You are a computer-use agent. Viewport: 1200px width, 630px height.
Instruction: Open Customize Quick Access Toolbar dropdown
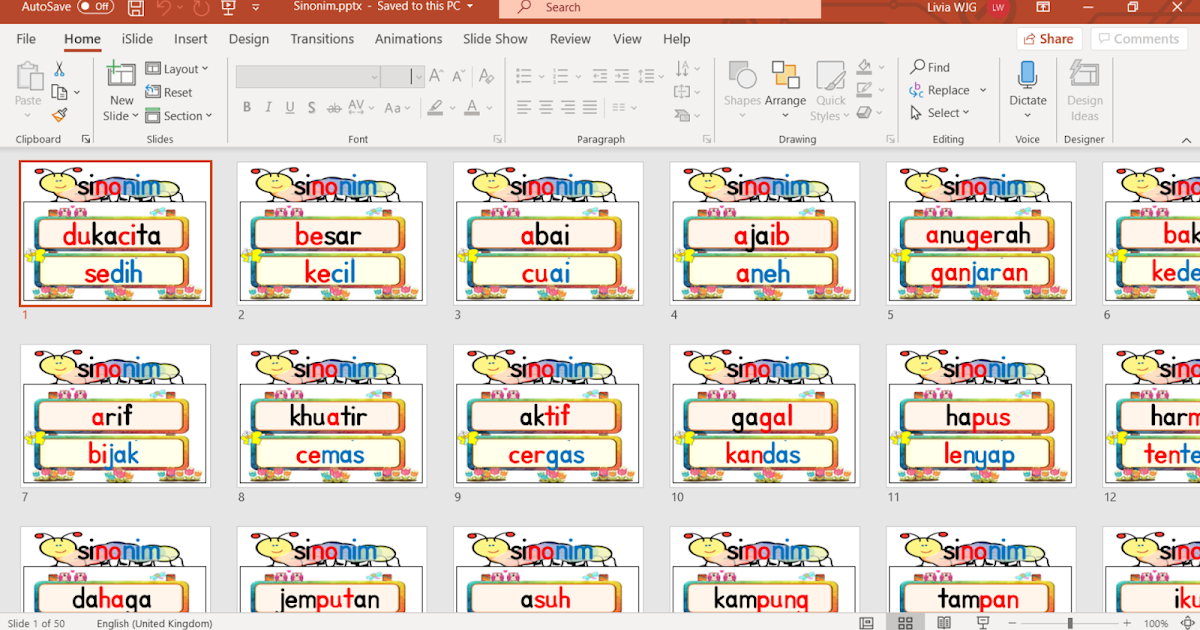point(257,8)
